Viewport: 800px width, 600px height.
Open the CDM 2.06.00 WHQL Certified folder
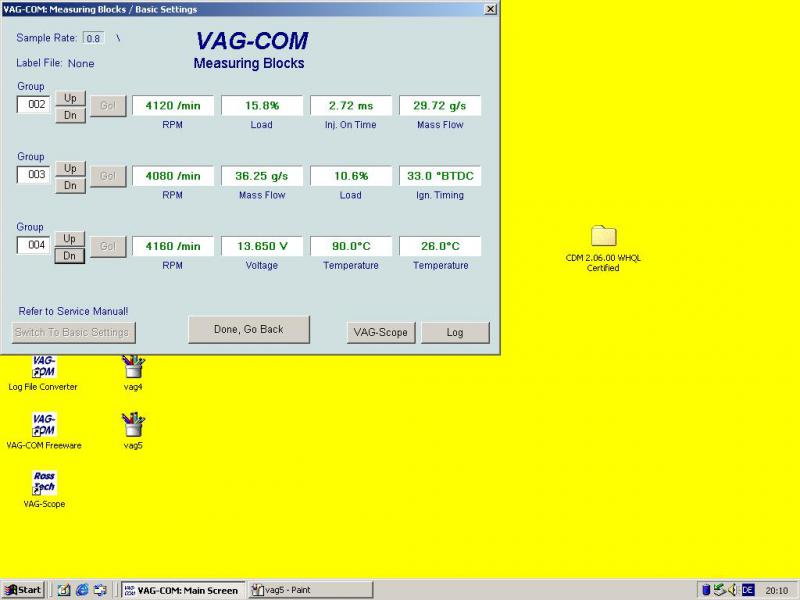pos(602,237)
